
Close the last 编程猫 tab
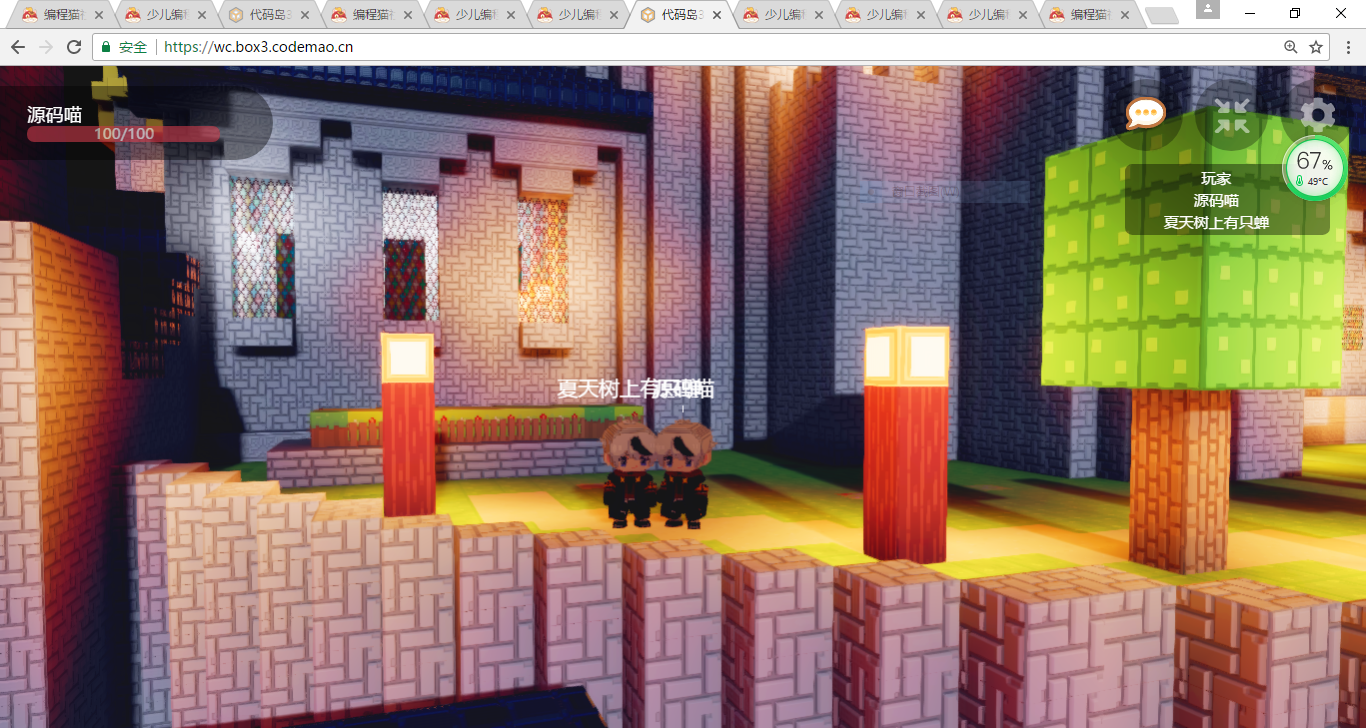1126,15
